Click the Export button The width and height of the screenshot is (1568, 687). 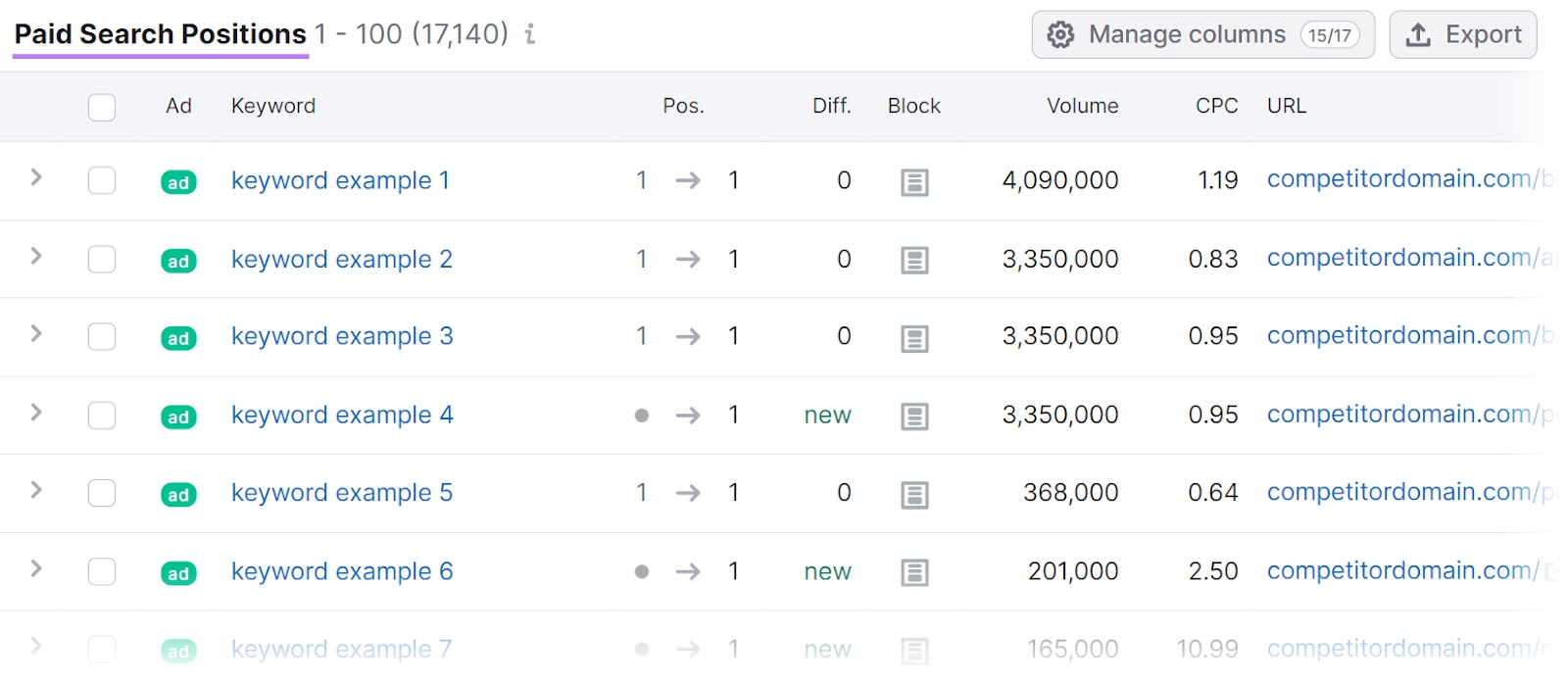click(1464, 34)
